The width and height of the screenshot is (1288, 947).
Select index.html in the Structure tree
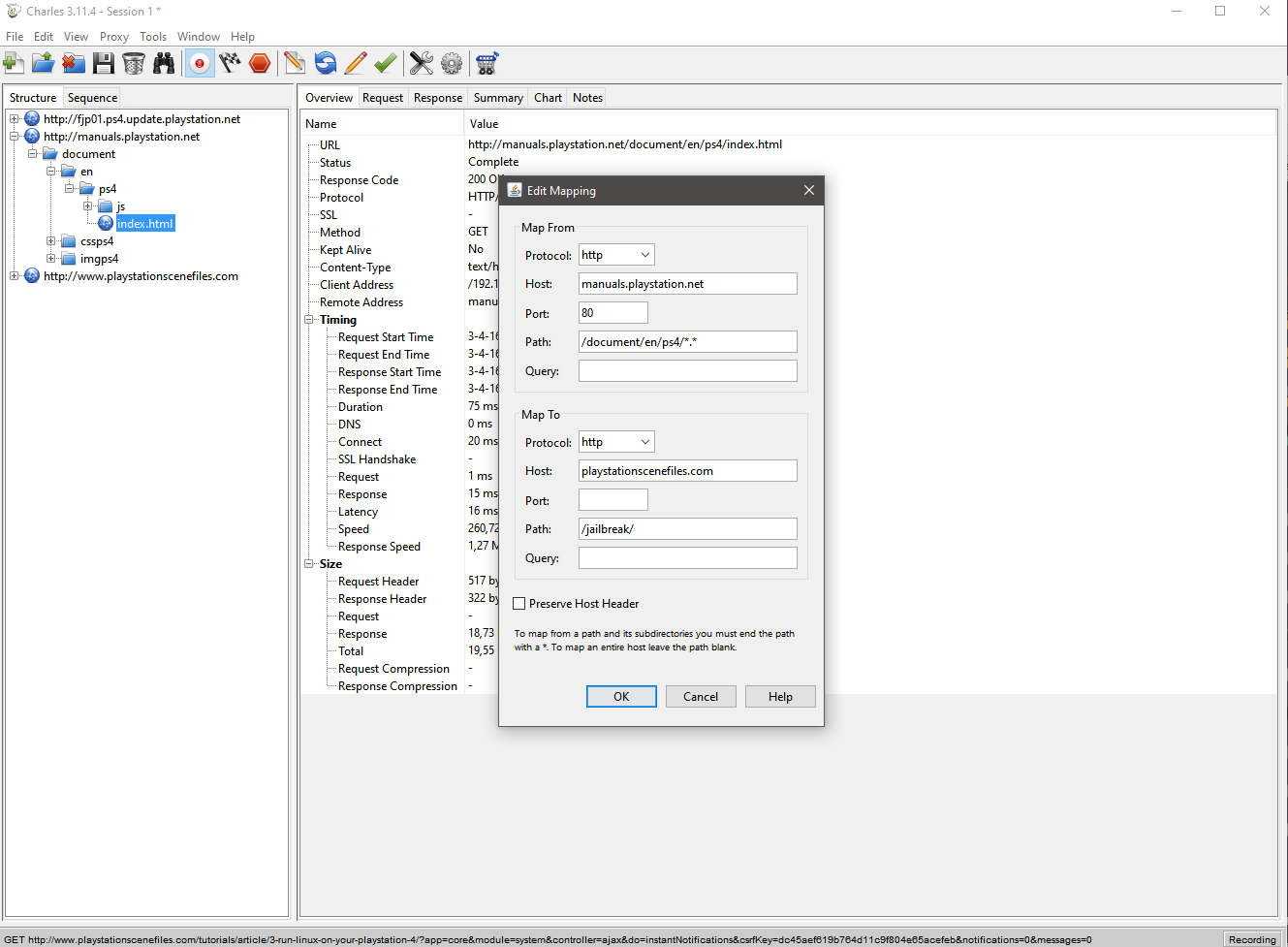pyautogui.click(x=145, y=224)
